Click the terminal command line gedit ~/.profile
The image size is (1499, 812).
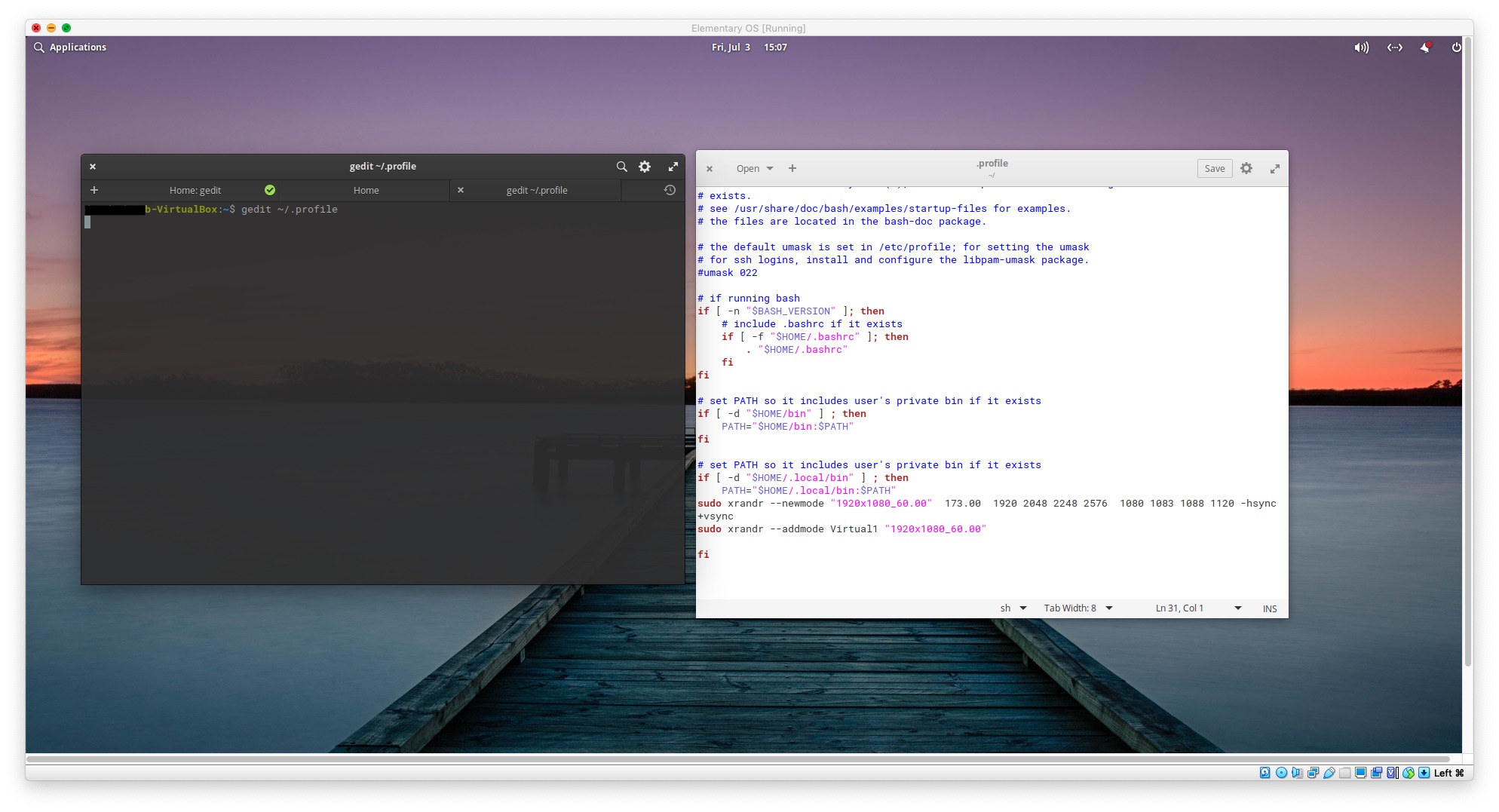[x=290, y=210]
